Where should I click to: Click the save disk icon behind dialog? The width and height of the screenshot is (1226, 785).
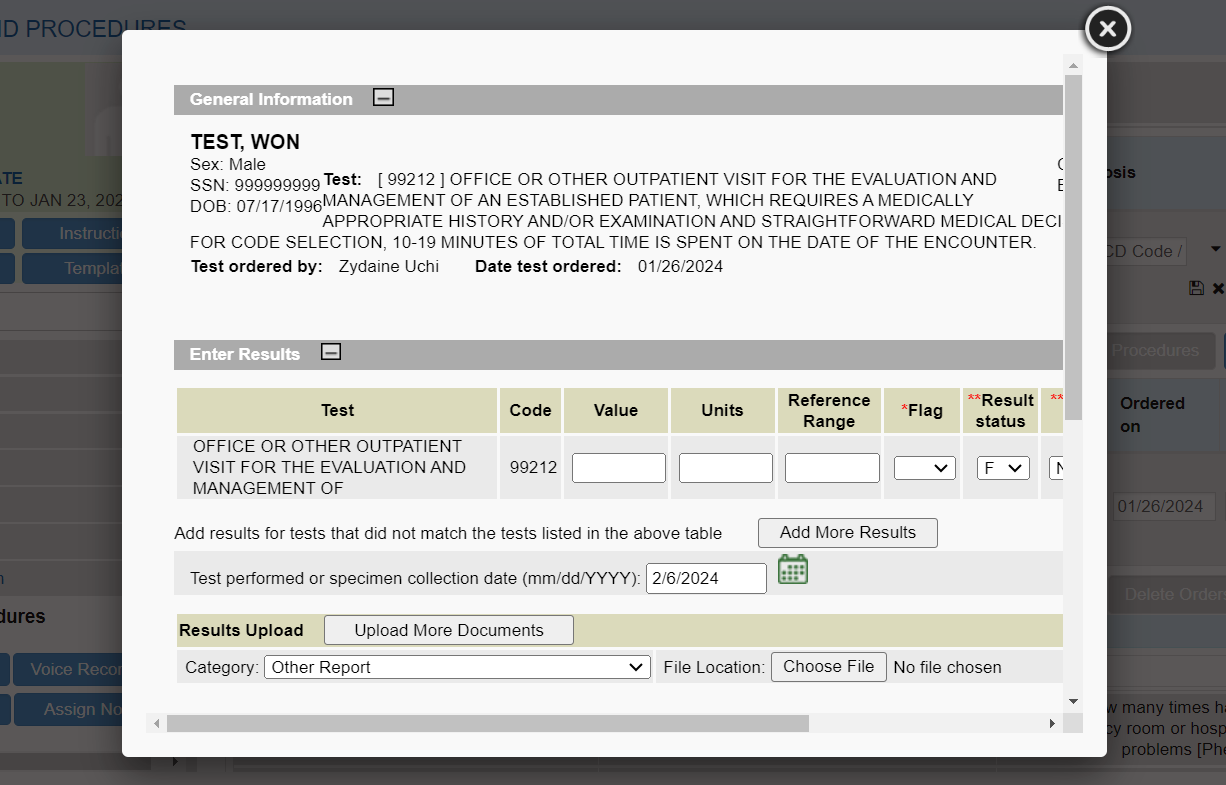pos(1196,288)
